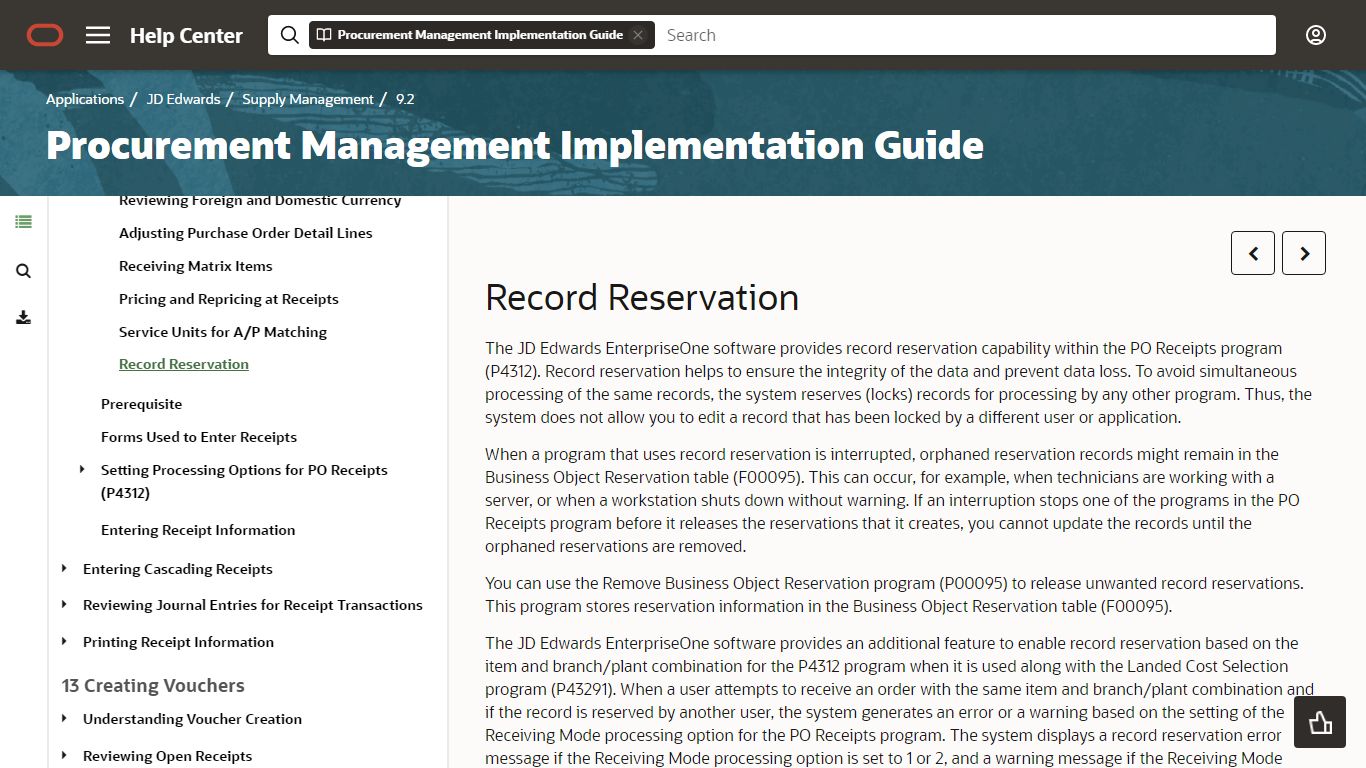Expand Setting Processing Options for PO Receipts
Screen dimensions: 1366x768
82,469
